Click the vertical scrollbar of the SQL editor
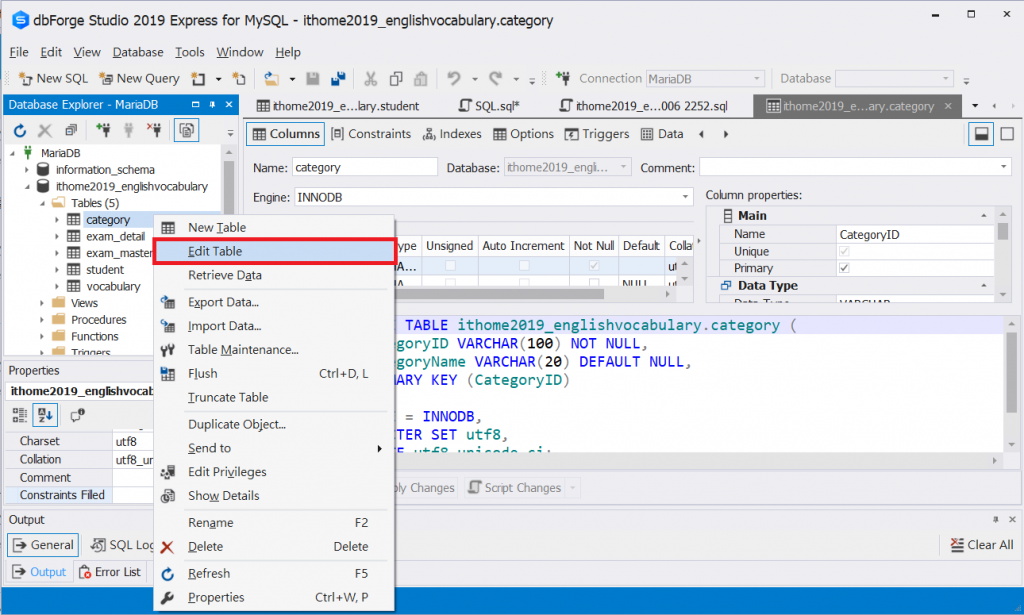 tap(1011, 382)
